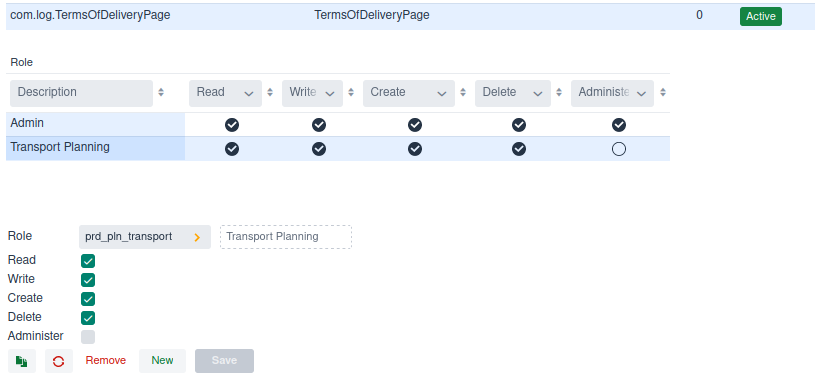This screenshot has height=384, width=840.
Task: Click Transport Planning empty Administer circle
Action: pos(619,149)
